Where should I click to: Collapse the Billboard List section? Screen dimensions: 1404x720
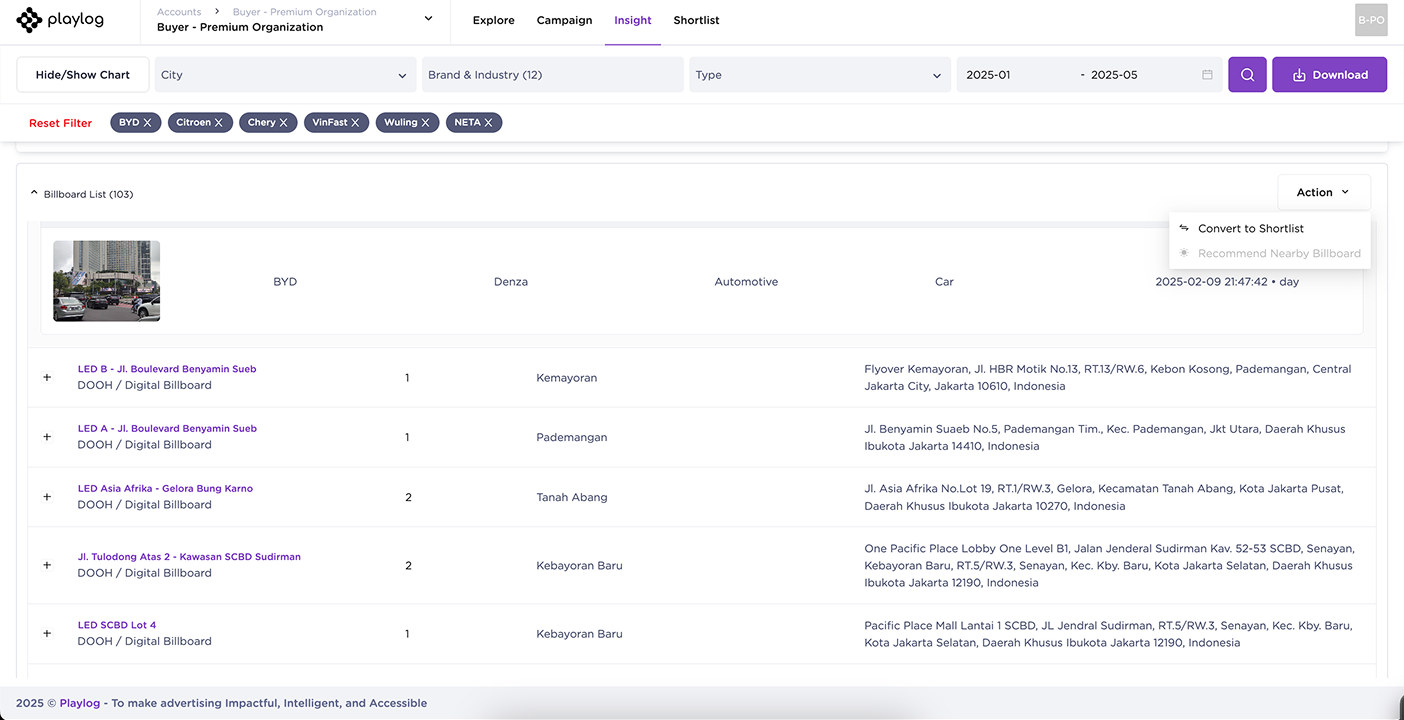pyautogui.click(x=34, y=194)
